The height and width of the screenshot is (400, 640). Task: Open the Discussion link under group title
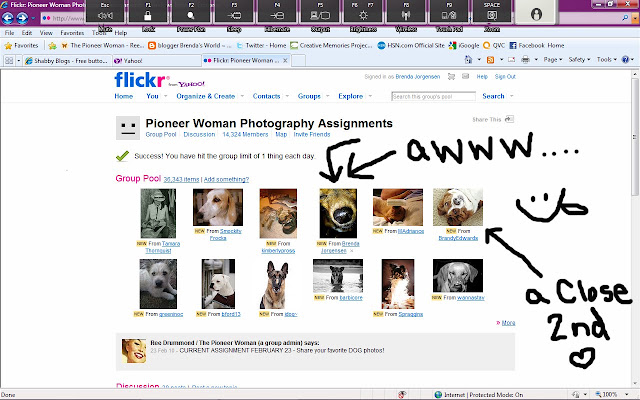coord(199,134)
